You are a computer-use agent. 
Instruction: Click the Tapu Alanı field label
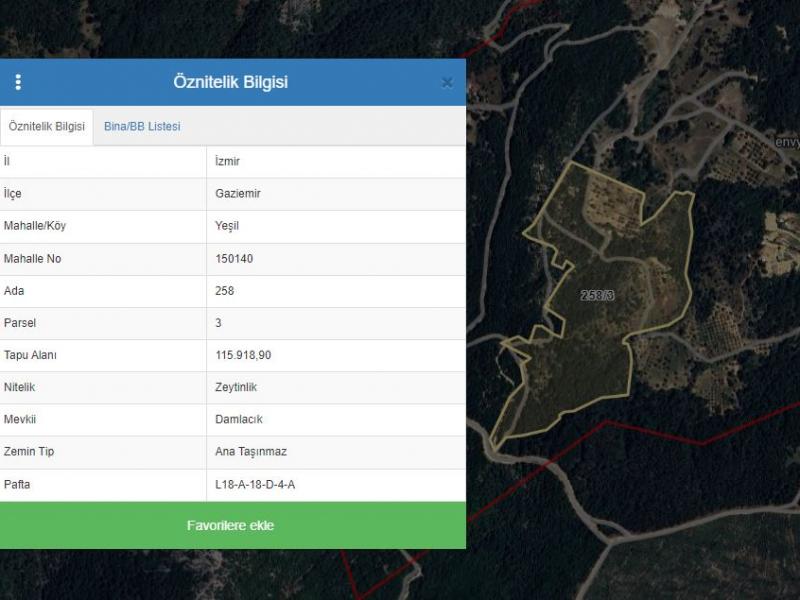pos(31,355)
